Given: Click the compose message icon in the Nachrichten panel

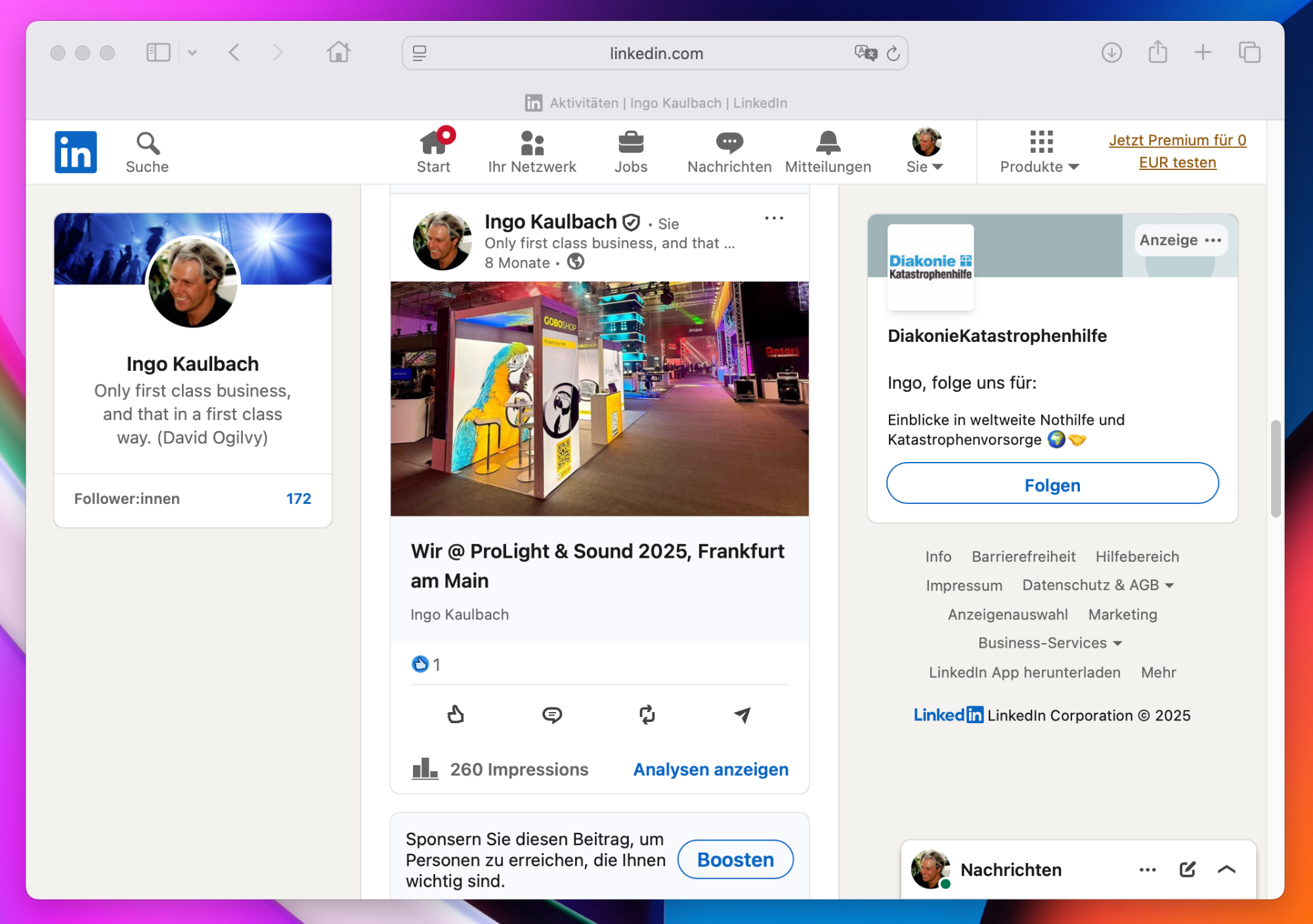Looking at the screenshot, I should [1187, 870].
